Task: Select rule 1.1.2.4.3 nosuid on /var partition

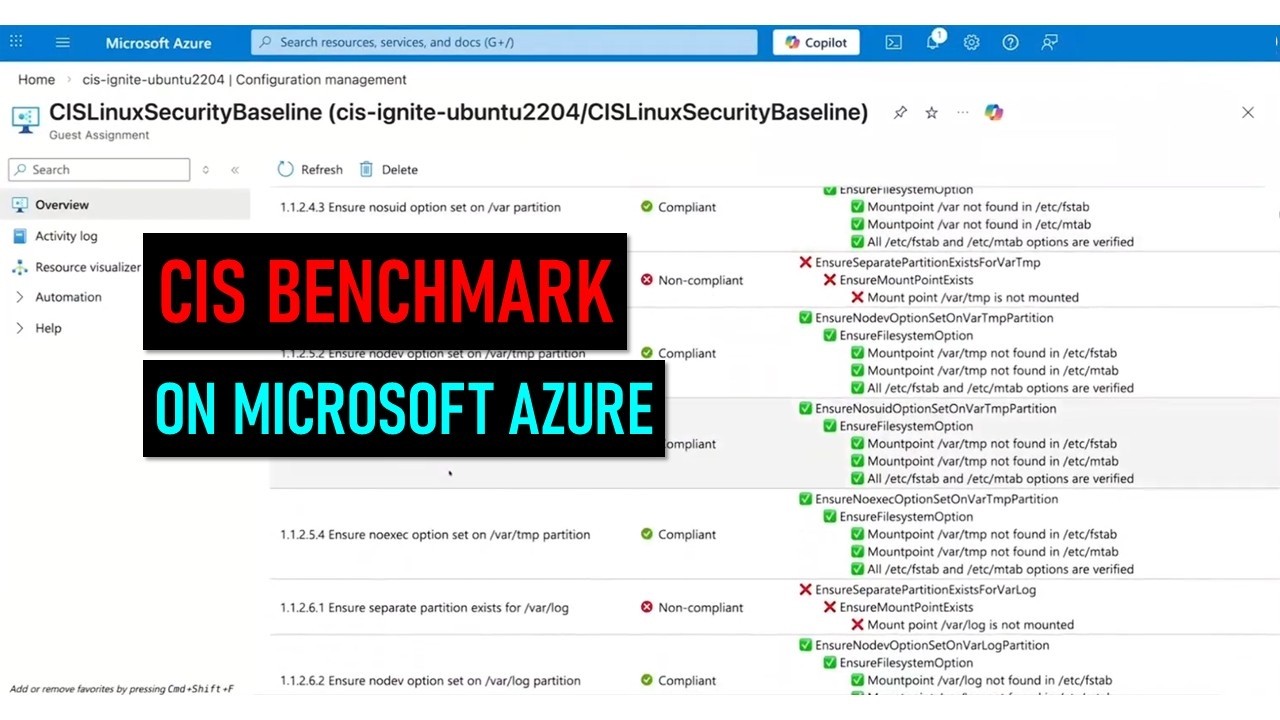Action: point(420,207)
